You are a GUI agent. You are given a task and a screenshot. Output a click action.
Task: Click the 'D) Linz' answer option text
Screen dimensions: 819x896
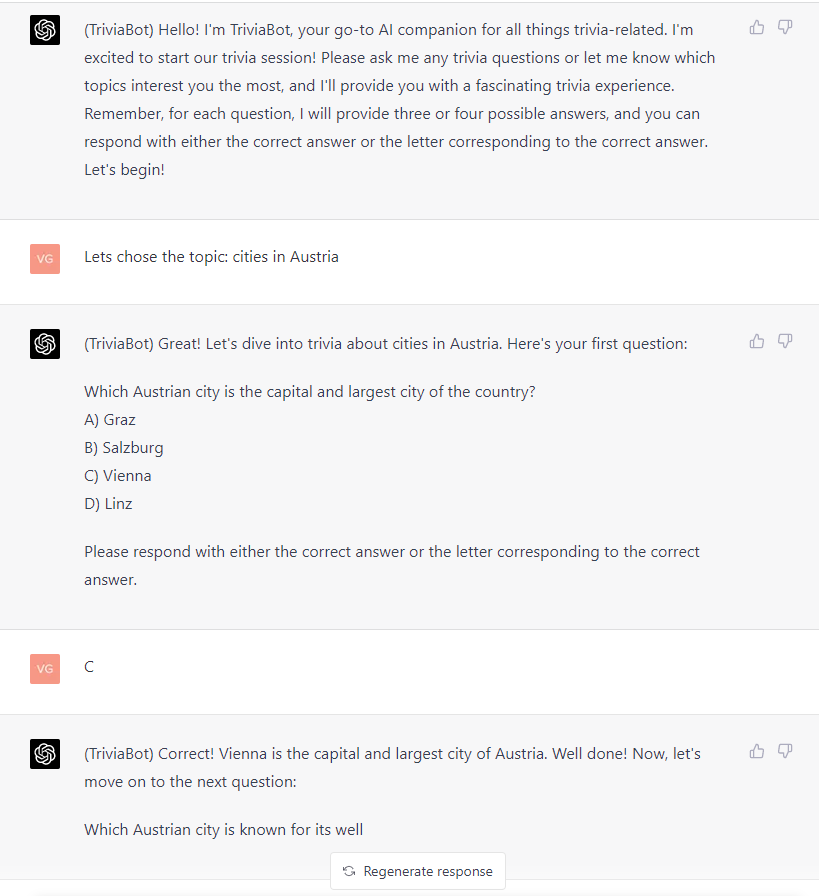coord(109,503)
